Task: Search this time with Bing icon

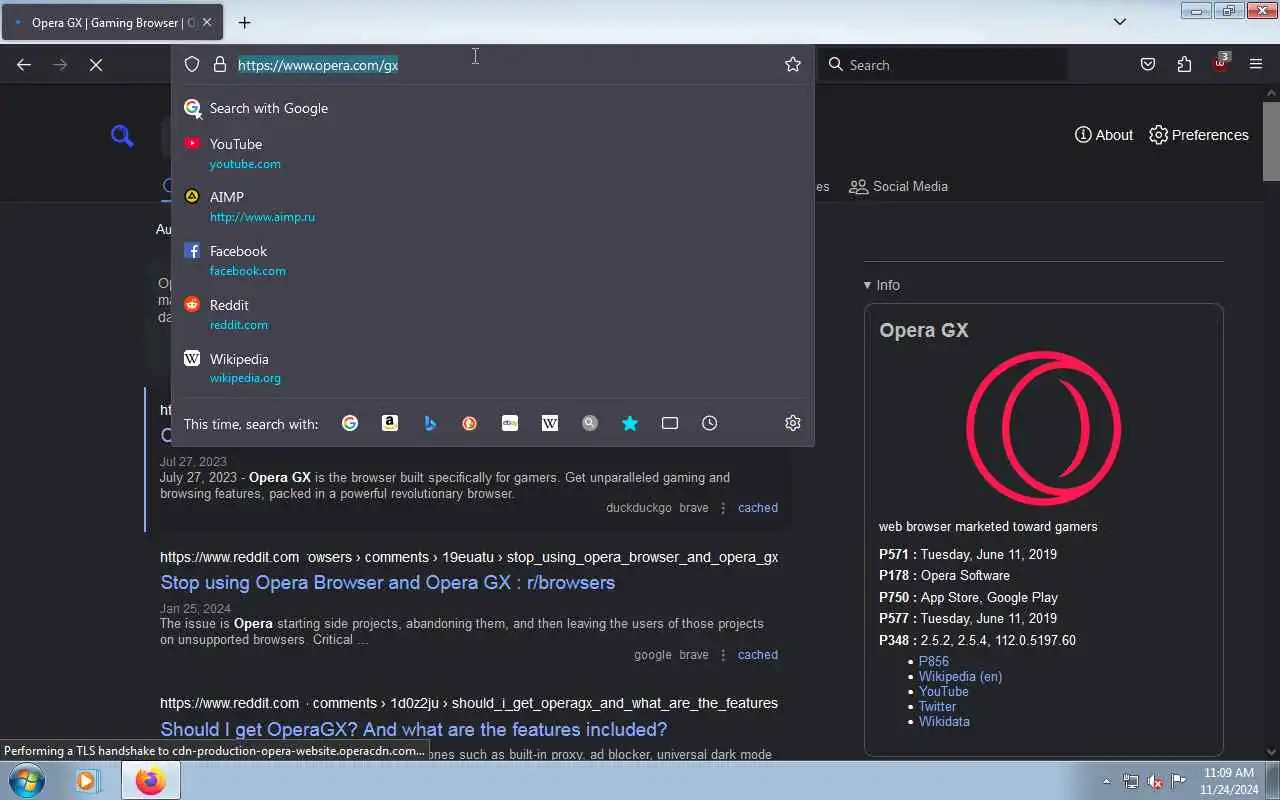Action: coord(430,423)
